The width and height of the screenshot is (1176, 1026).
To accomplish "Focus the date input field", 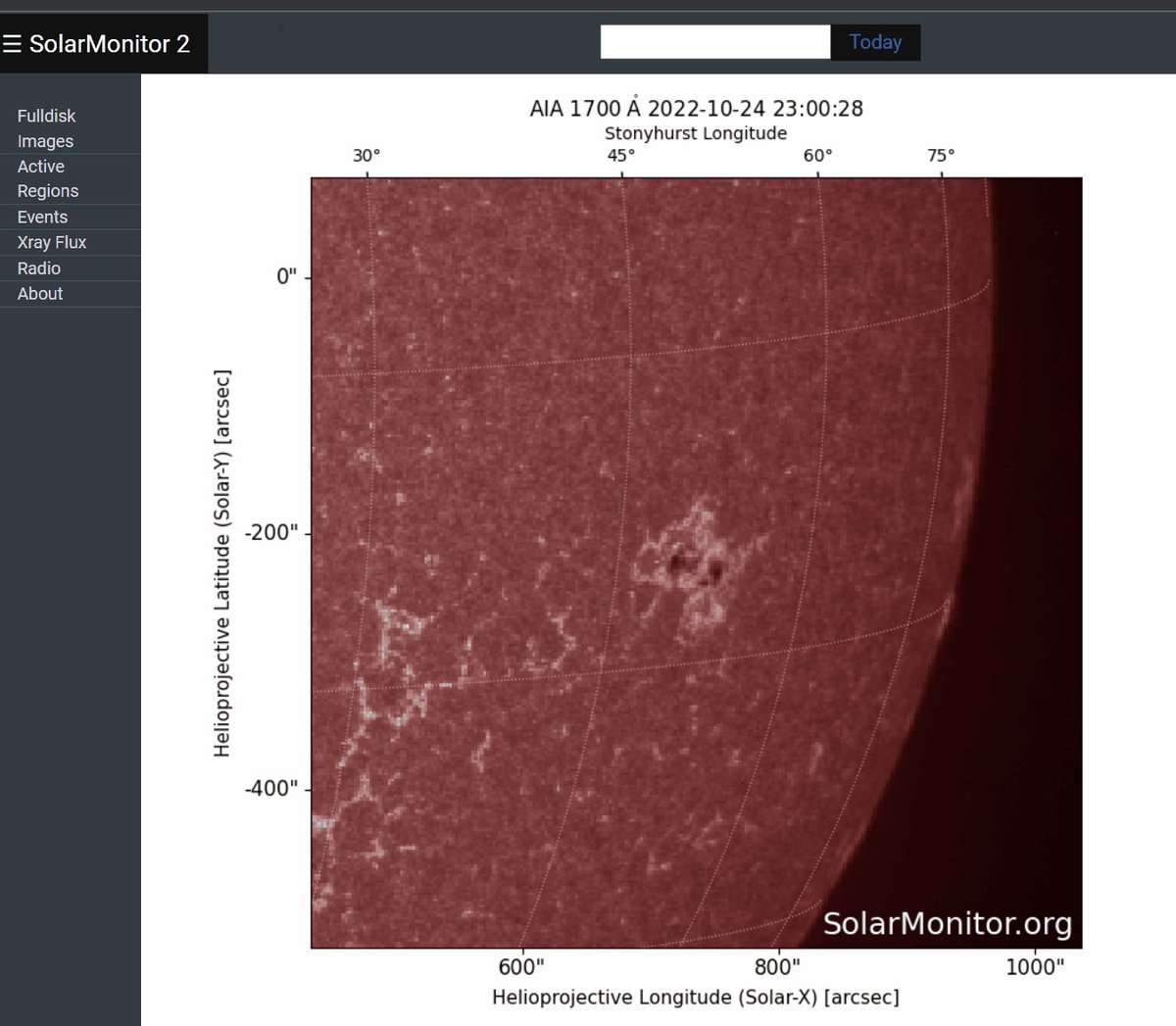I will coord(715,42).
